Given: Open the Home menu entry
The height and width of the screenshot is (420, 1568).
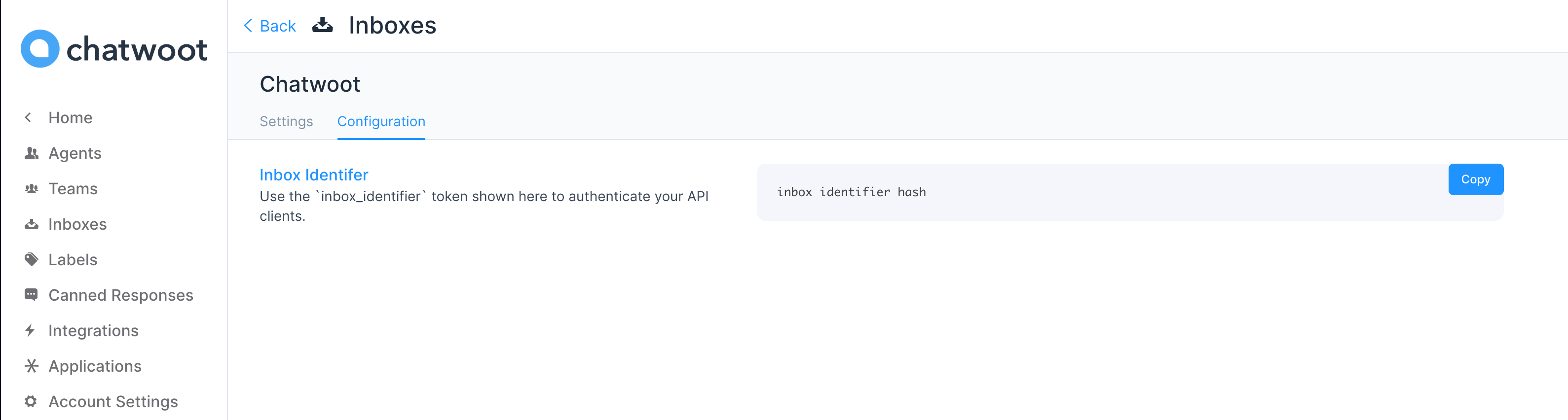Looking at the screenshot, I should (70, 117).
